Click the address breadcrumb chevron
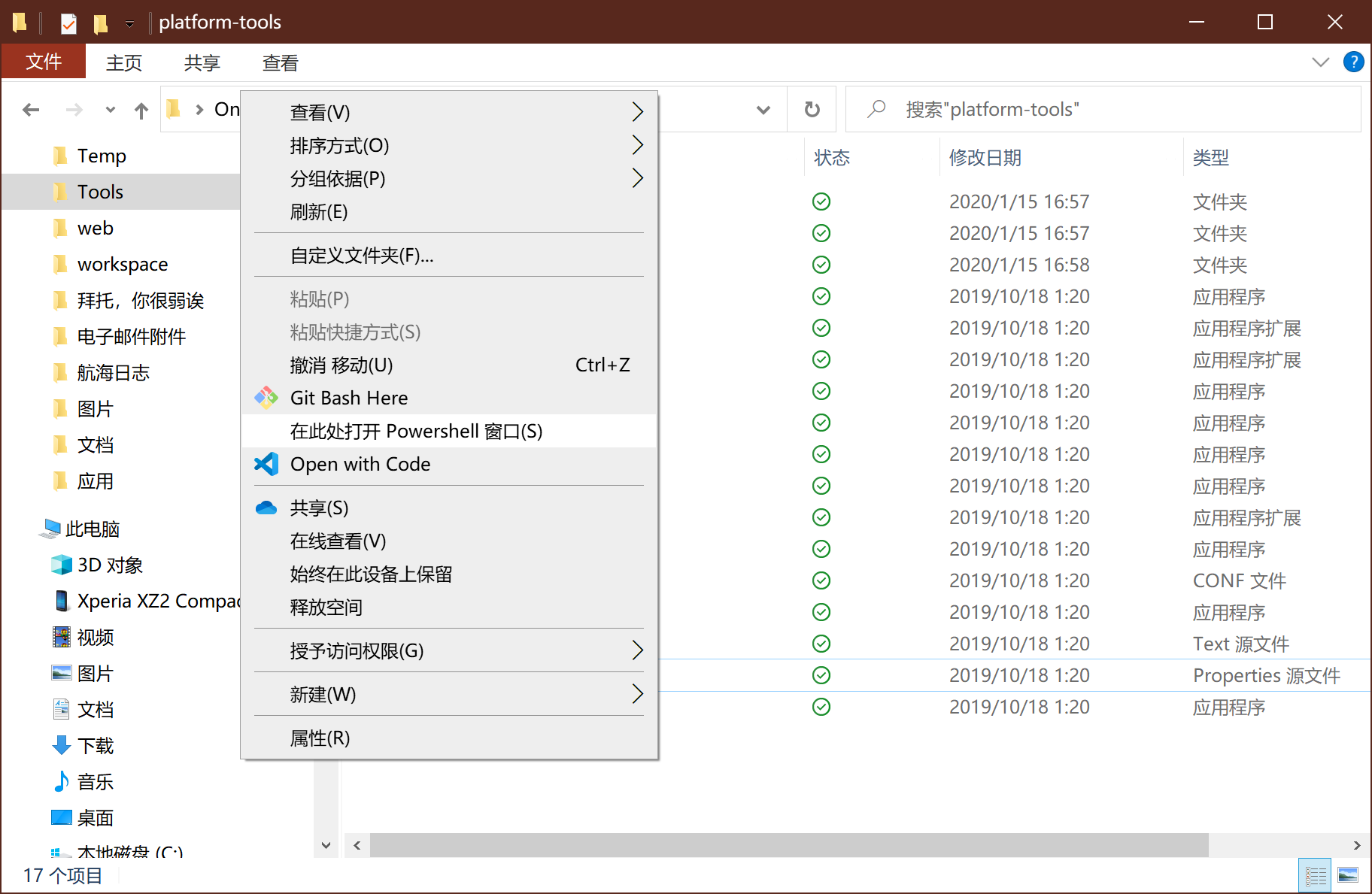 [199, 110]
